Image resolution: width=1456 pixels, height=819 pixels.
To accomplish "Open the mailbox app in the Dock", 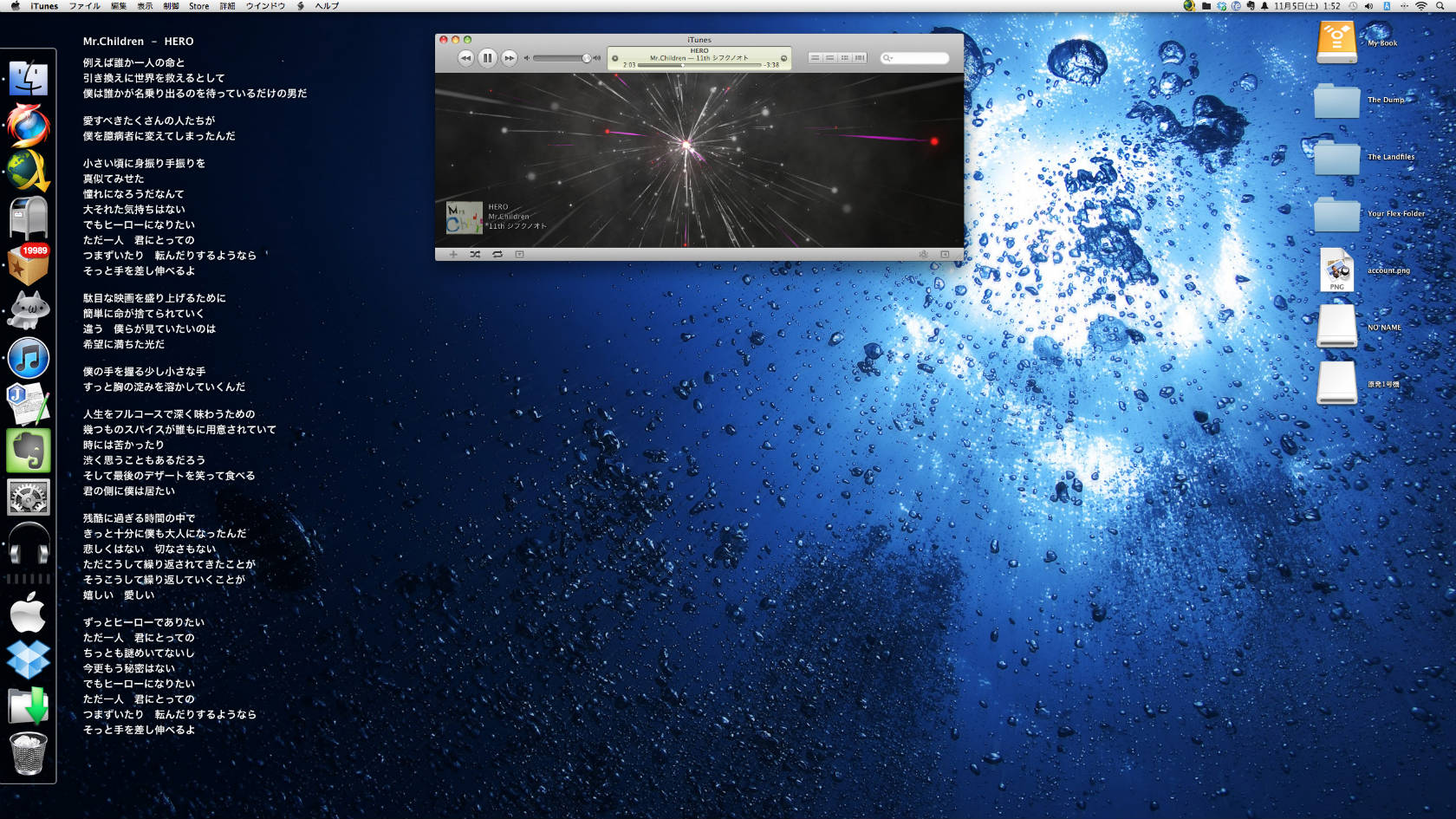I will pos(28,218).
